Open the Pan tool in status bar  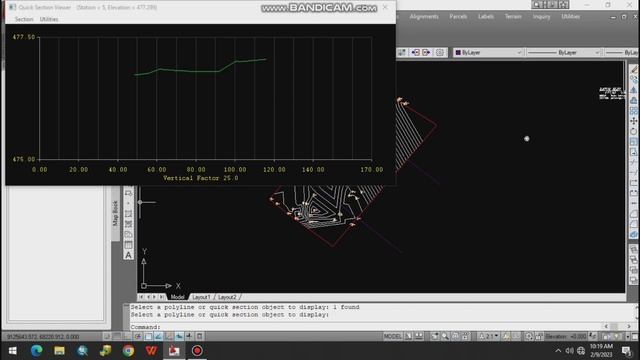435,336
